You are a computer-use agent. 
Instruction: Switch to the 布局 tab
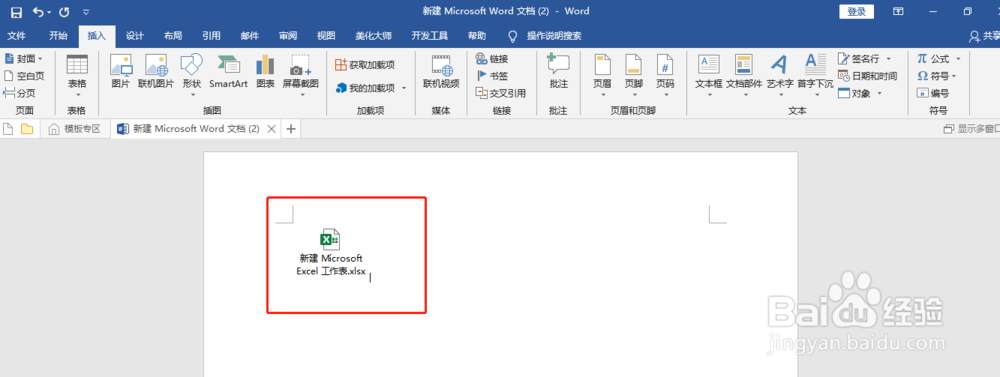tap(173, 36)
